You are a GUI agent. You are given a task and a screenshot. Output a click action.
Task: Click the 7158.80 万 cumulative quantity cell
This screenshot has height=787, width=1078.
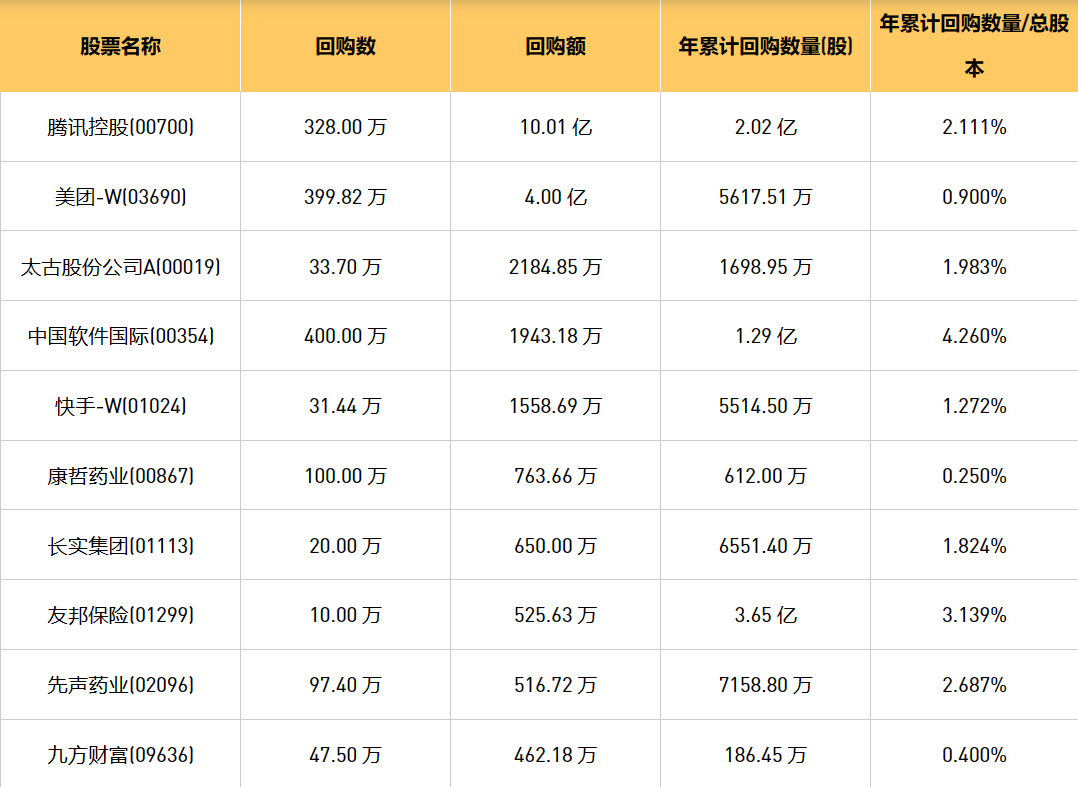tap(765, 685)
